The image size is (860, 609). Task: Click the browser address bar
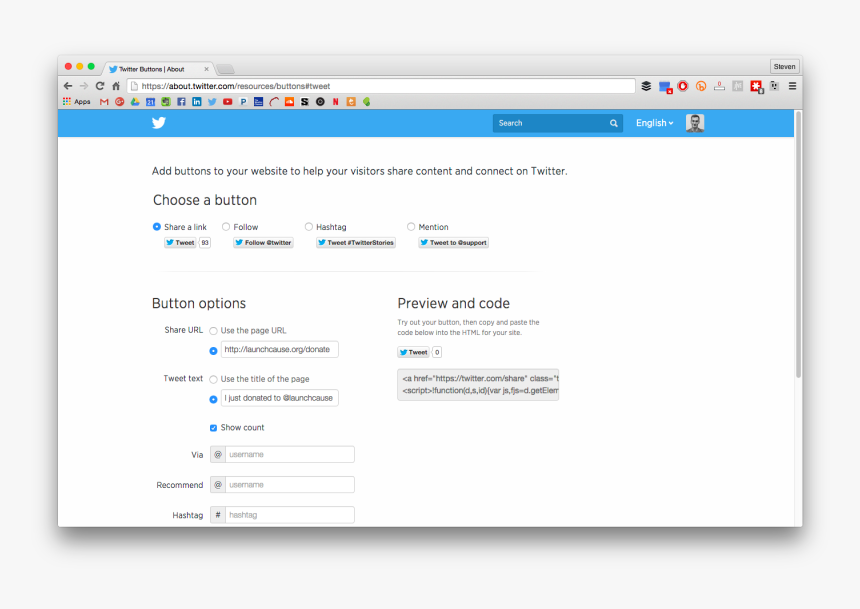click(381, 86)
